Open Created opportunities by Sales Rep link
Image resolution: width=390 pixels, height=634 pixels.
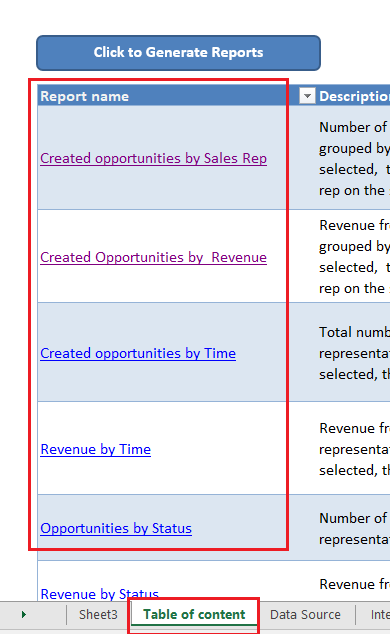click(x=154, y=158)
